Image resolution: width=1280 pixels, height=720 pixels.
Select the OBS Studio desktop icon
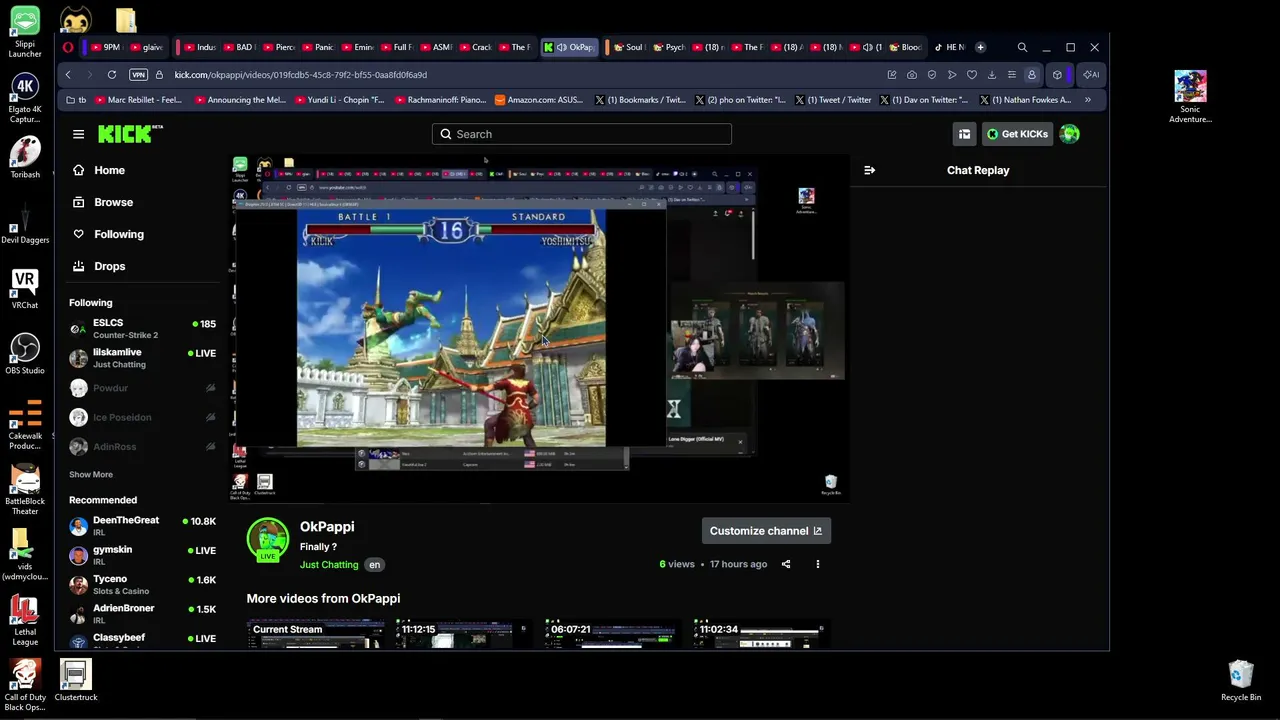[x=25, y=354]
